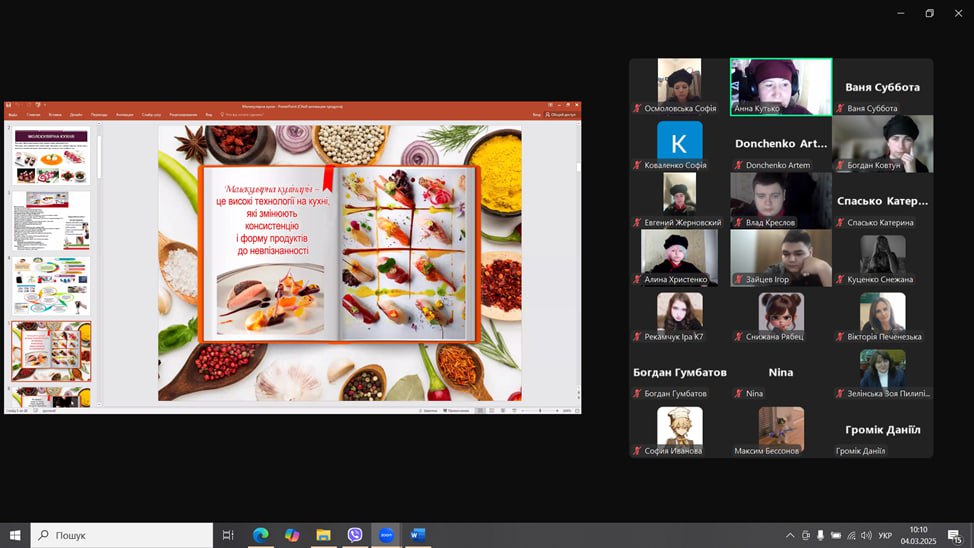Click the Общий доступ share button
This screenshot has width=974, height=548.
[x=562, y=115]
